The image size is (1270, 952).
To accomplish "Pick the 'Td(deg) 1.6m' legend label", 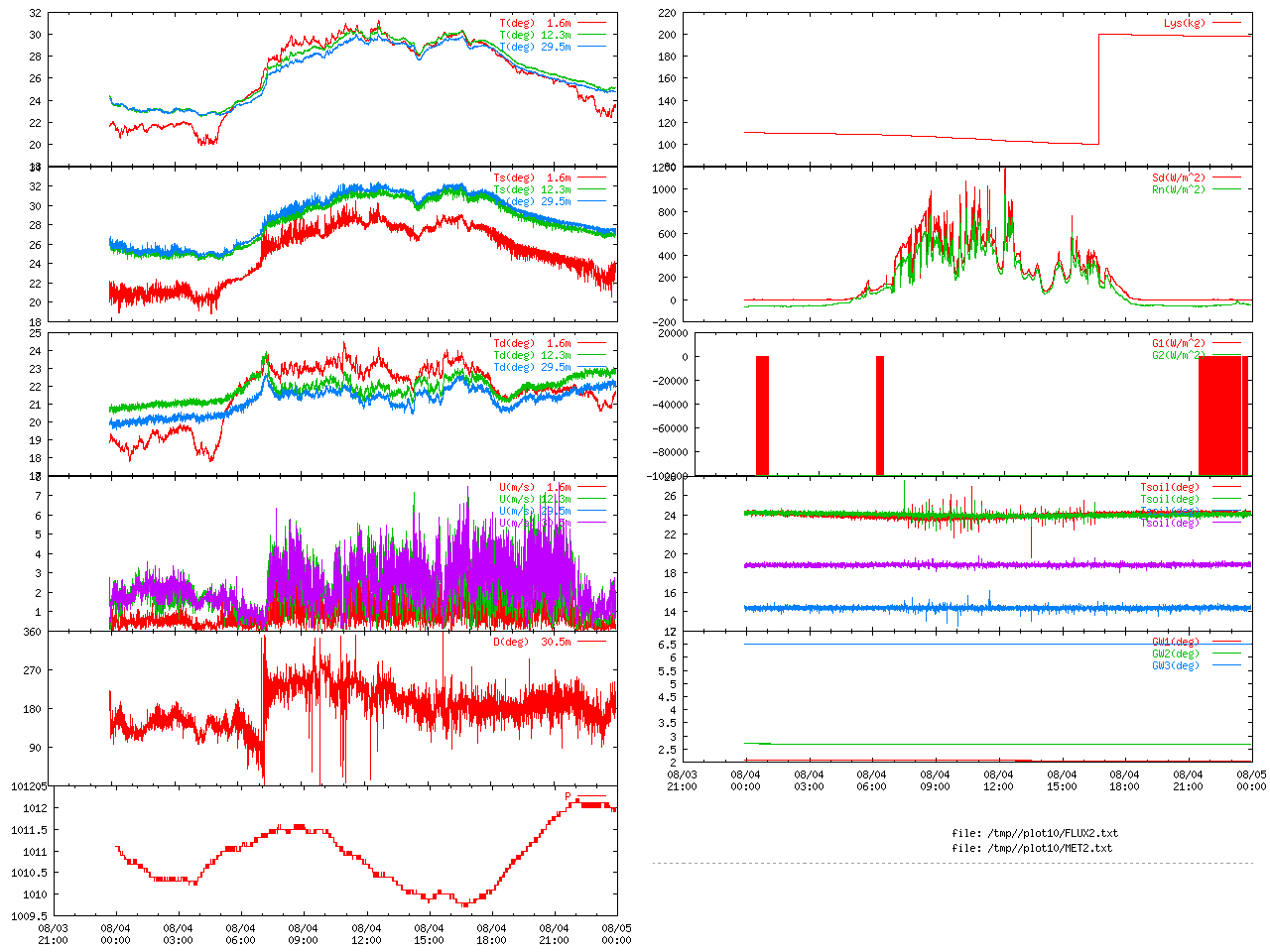I will (532, 344).
